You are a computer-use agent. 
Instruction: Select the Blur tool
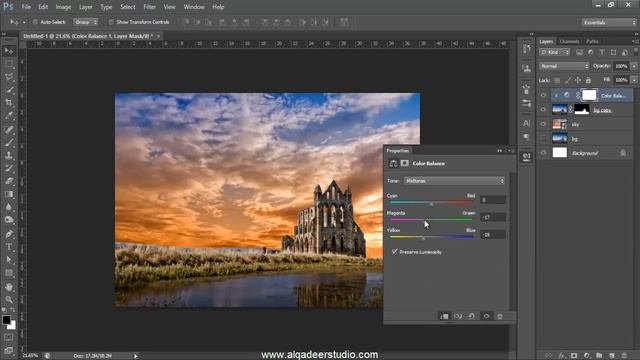(9, 207)
